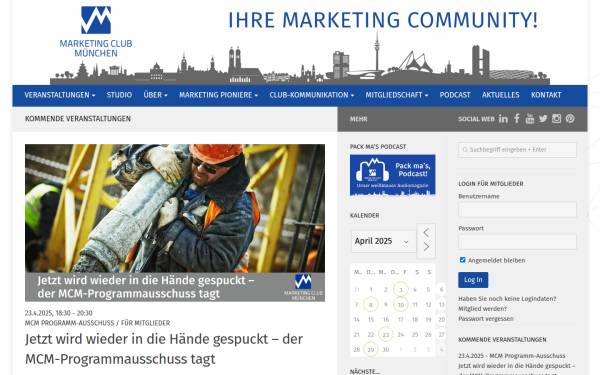The image size is (600, 375).
Task: Expand the Club-Kommunikation menu
Action: pos(311,95)
